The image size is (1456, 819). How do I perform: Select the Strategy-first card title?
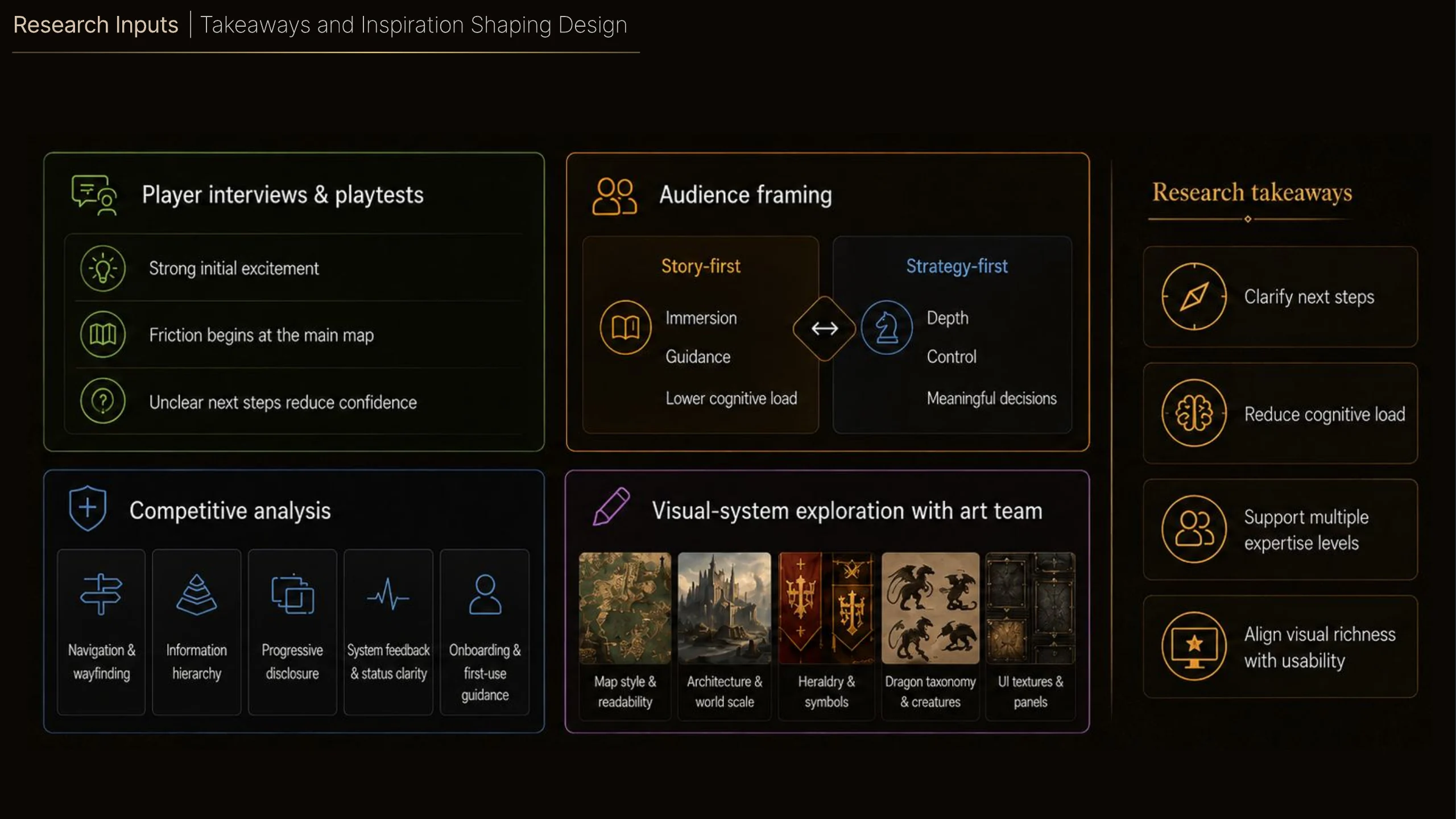(957, 266)
